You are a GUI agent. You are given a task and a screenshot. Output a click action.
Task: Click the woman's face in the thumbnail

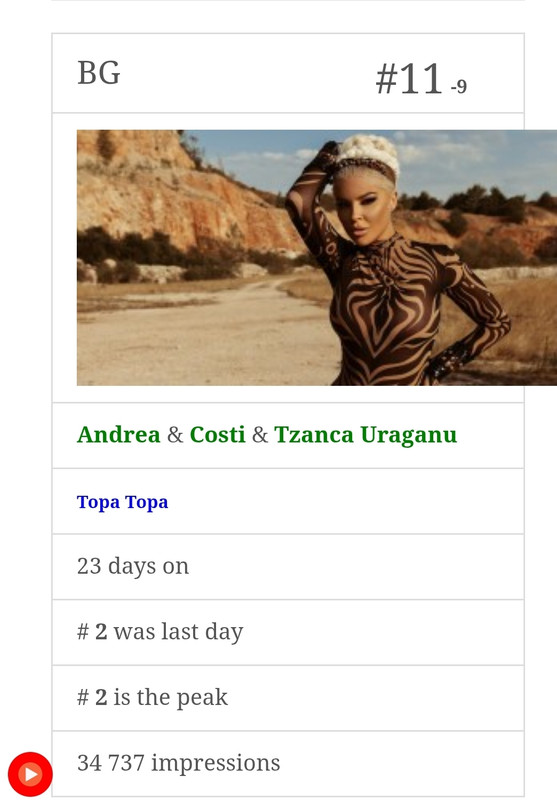pyautogui.click(x=363, y=208)
